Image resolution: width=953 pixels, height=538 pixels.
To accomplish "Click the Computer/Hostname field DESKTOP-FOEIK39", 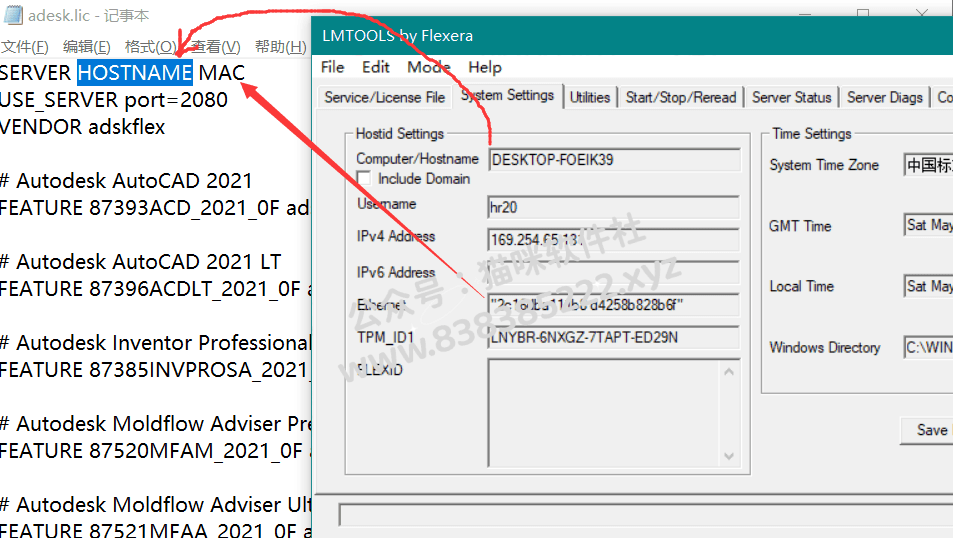I will point(614,160).
